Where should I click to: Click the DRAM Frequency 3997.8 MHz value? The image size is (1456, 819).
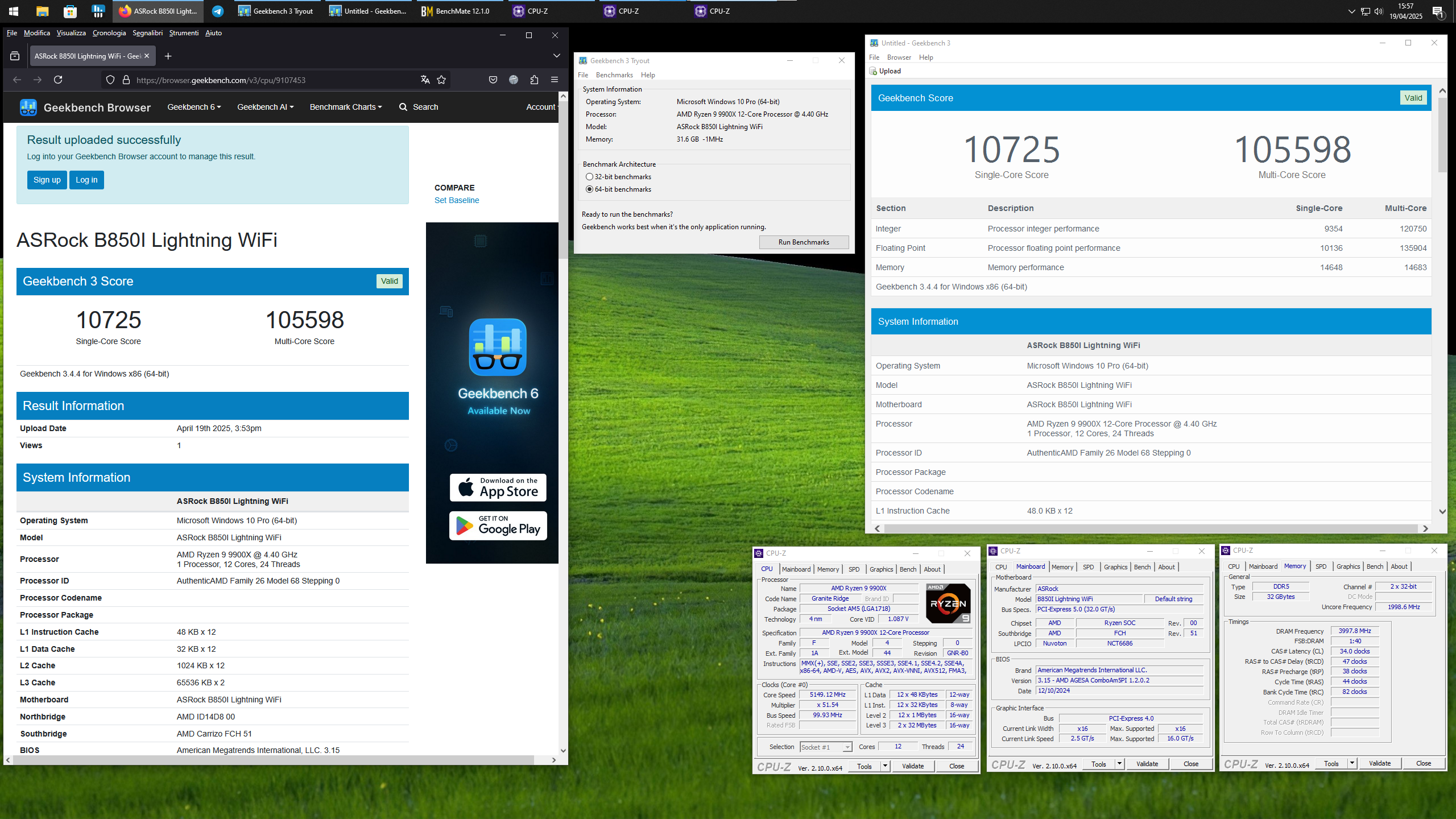point(1355,631)
